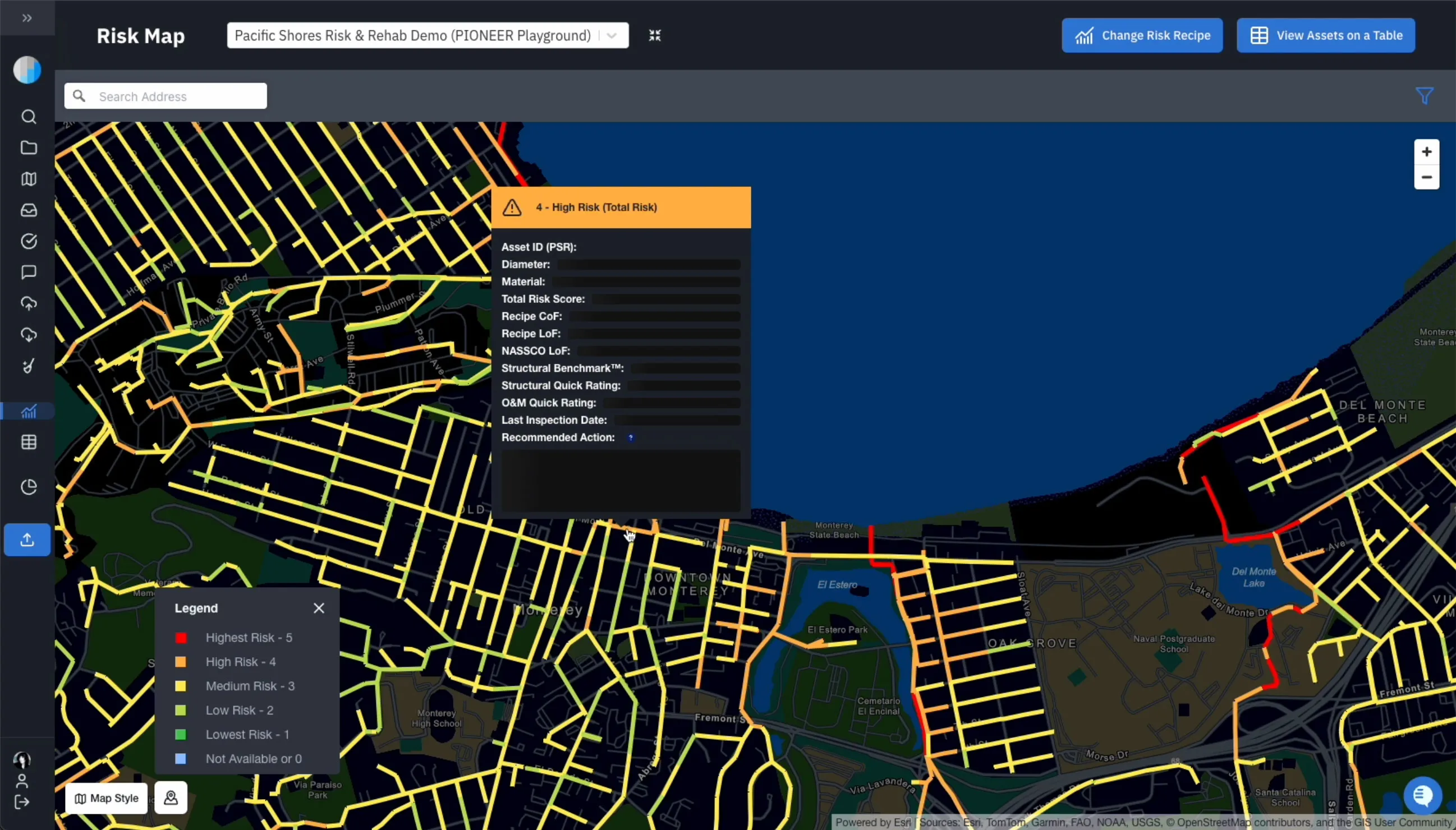Viewport: 1456px width, 830px height.
Task: Open the pie chart sidebar icon
Action: pos(29,487)
